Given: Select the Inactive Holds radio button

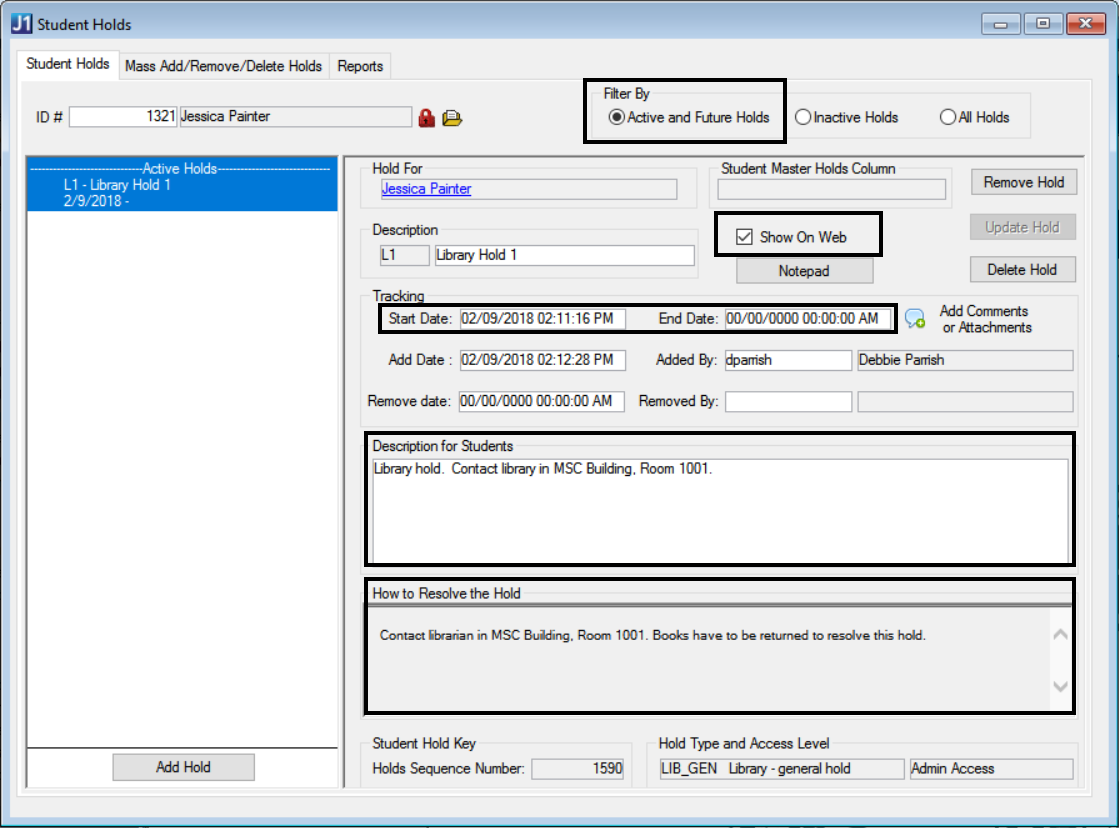Looking at the screenshot, I should pos(803,118).
